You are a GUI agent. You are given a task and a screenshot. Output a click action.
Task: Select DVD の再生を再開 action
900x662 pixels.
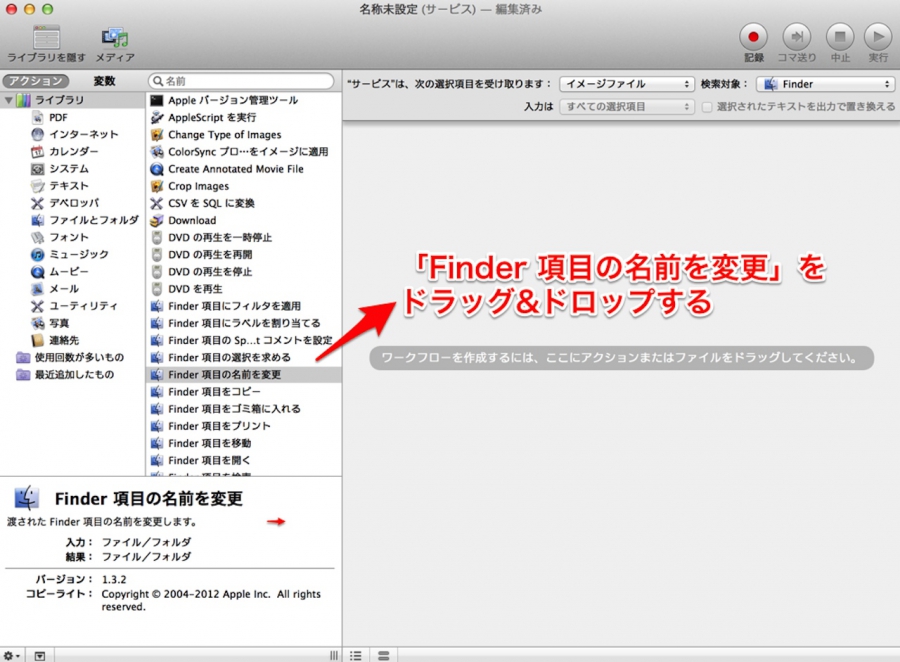click(243, 254)
